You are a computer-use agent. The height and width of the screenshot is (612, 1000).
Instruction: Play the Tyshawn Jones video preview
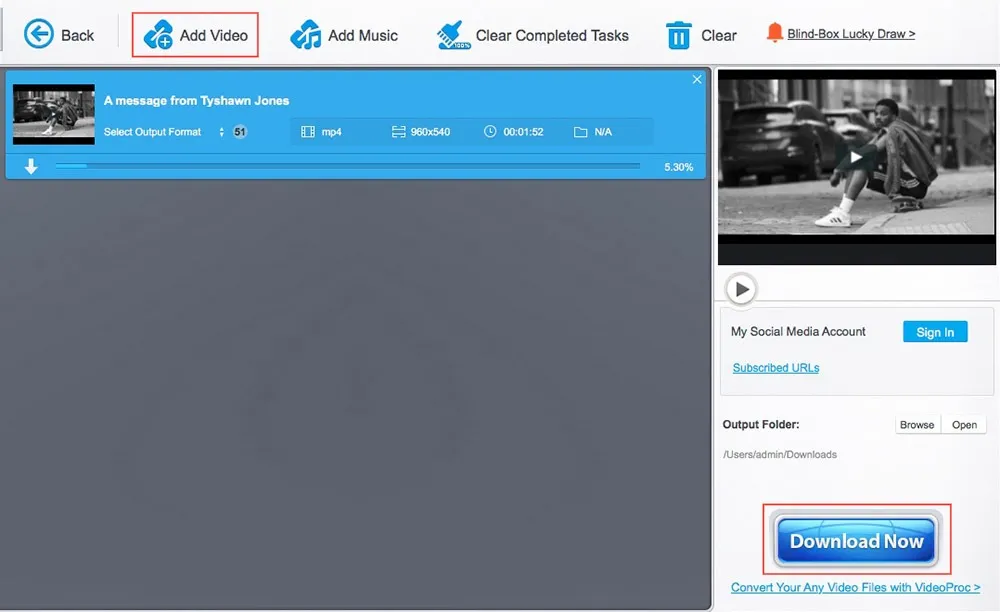(855, 157)
